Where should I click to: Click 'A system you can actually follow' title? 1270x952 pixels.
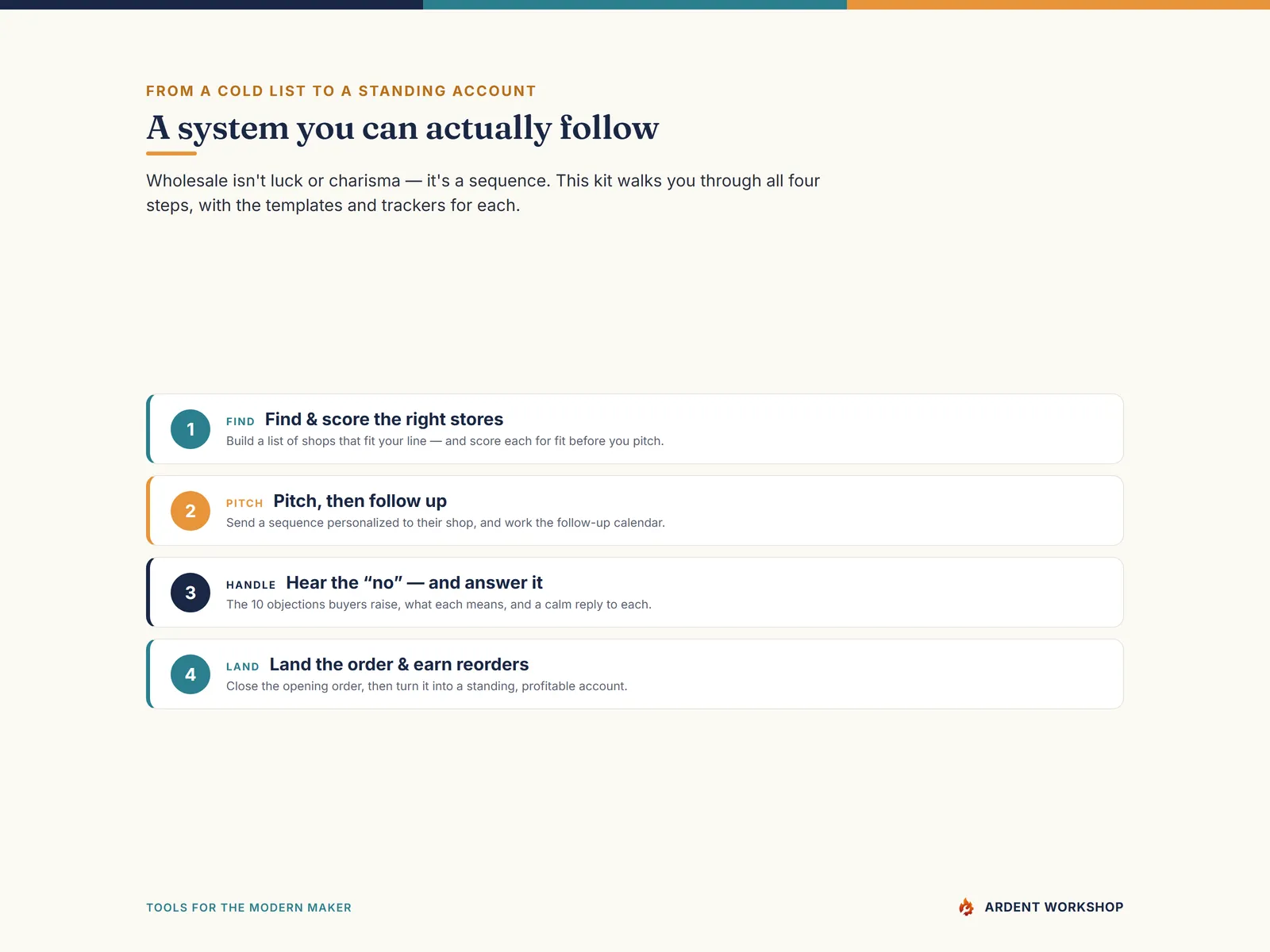pyautogui.click(x=402, y=128)
